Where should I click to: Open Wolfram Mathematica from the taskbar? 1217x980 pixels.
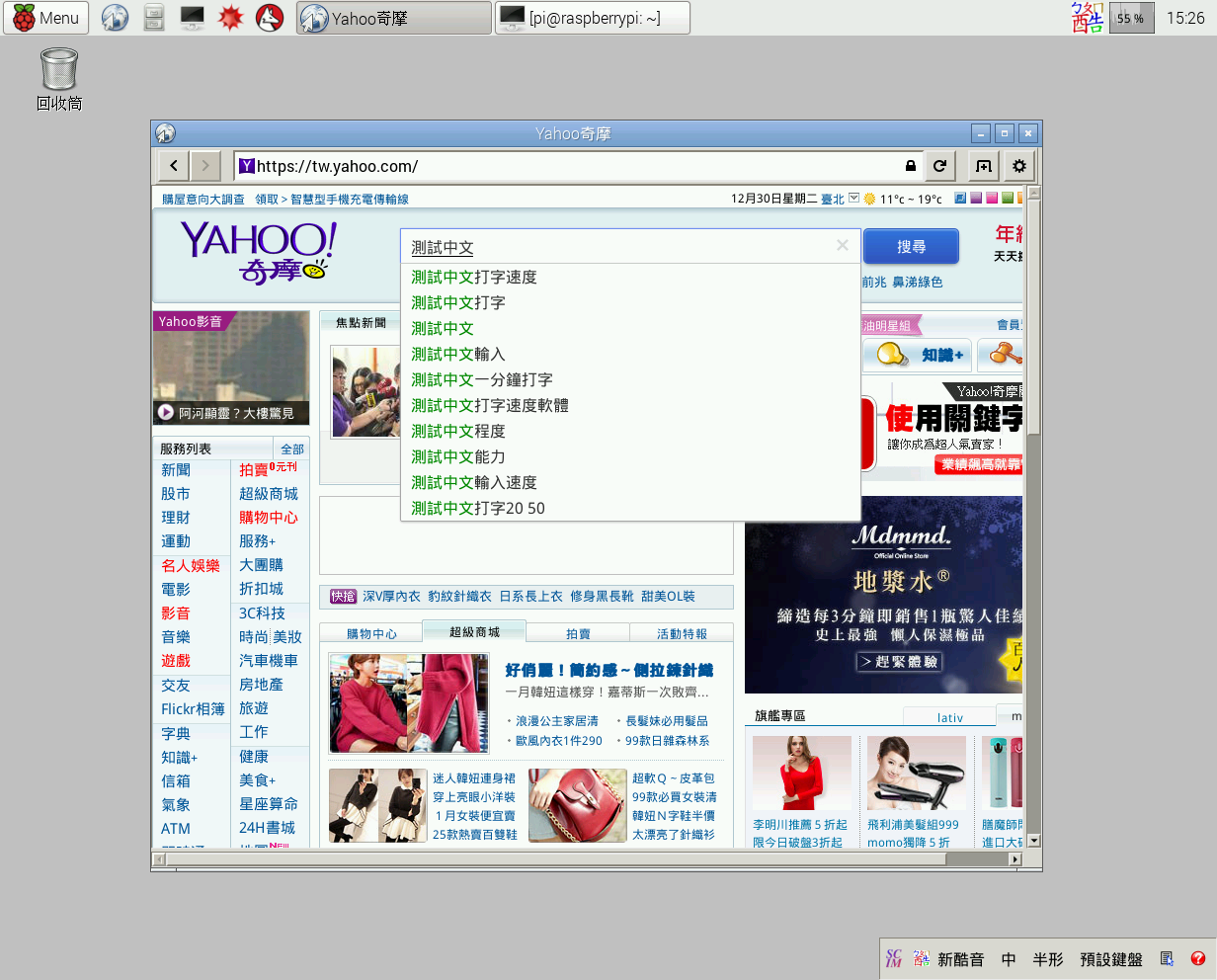pyautogui.click(x=230, y=18)
